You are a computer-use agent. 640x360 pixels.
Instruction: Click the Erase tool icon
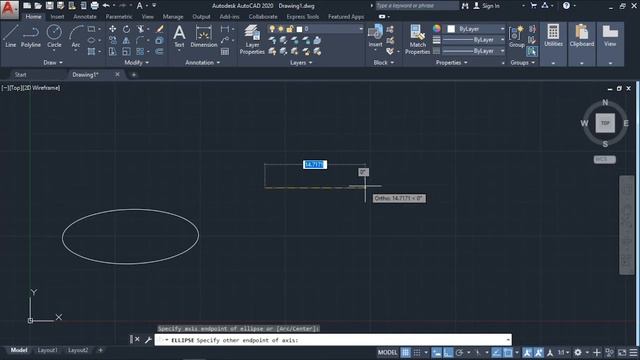coord(160,29)
